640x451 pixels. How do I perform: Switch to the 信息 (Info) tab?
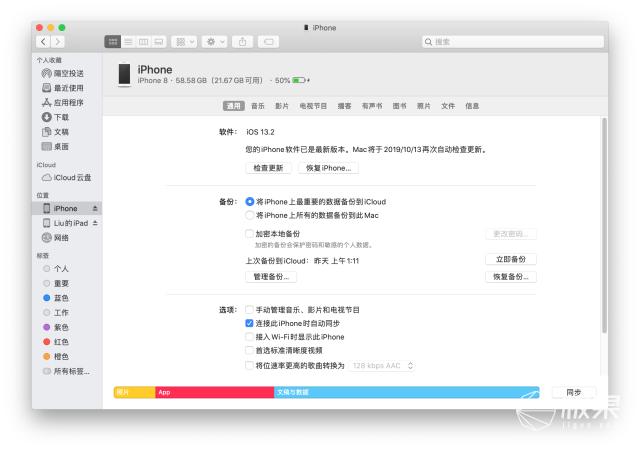click(x=472, y=106)
